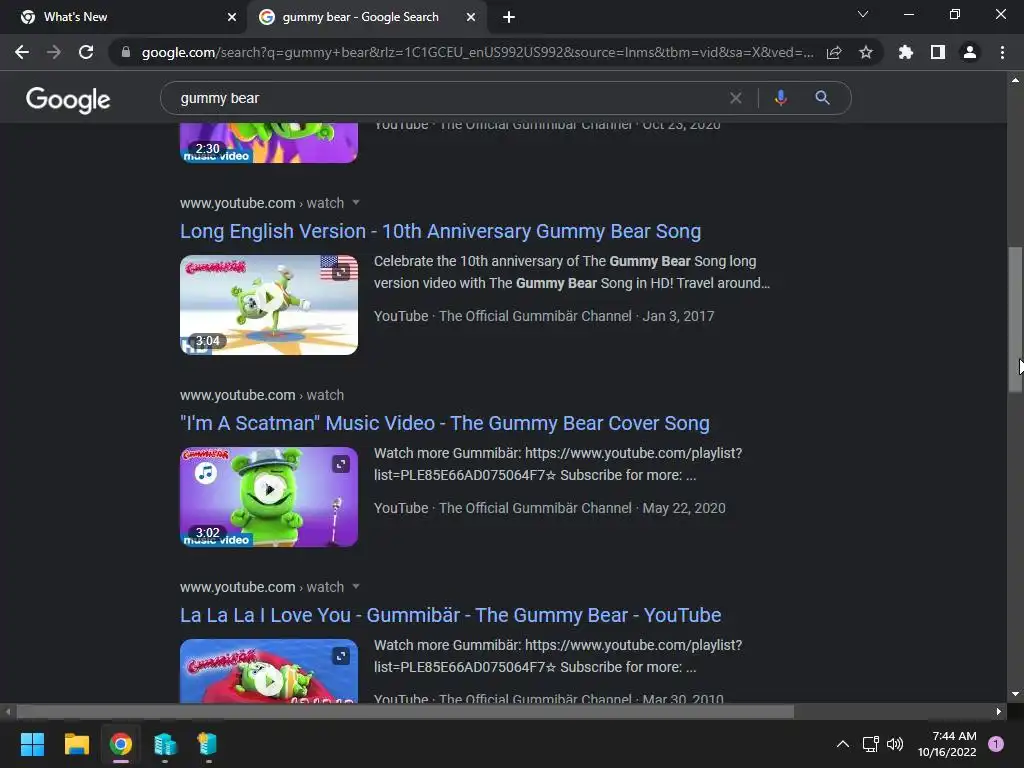Play the I'm A Scatman video thumbnail

click(x=269, y=497)
